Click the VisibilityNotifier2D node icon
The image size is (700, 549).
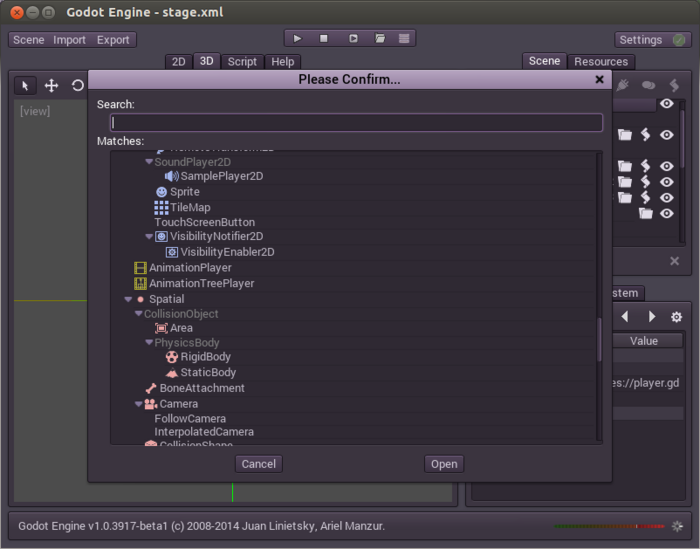pyautogui.click(x=161, y=237)
